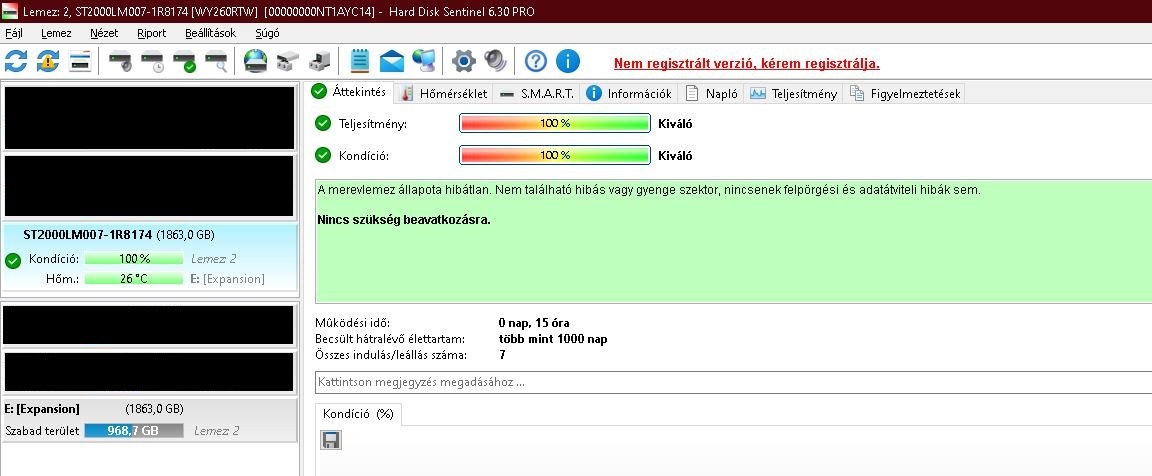Click the disk list window toolbar icon
This screenshot has width=1152, height=476.
79,61
